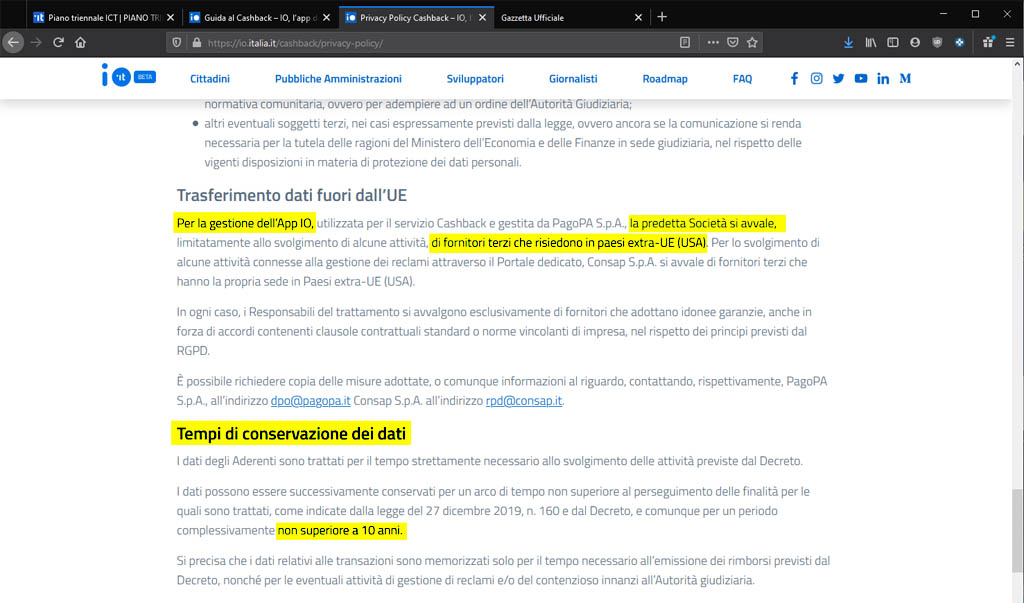This screenshot has width=1024, height=603.
Task: Click the dpo@pagopa.it email link
Action: click(x=310, y=400)
